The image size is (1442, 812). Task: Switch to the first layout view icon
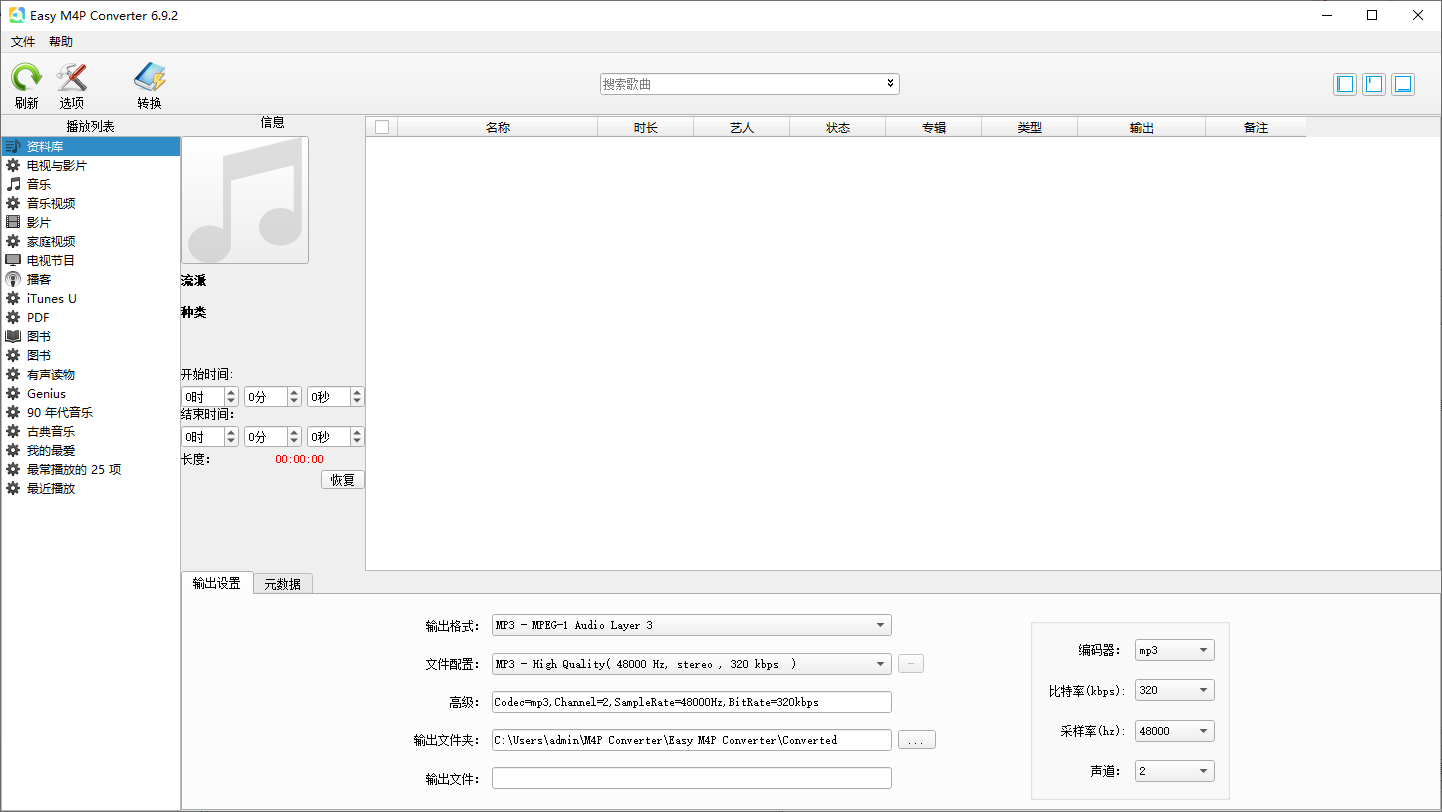(x=1345, y=84)
